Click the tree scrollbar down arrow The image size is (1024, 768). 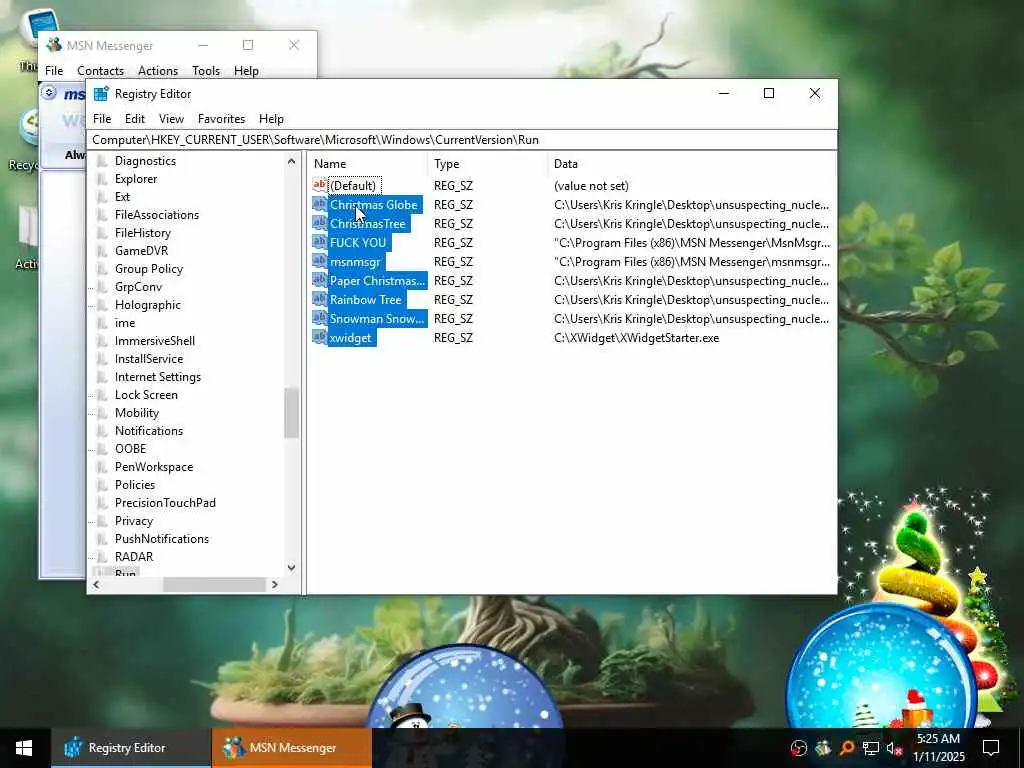[291, 568]
